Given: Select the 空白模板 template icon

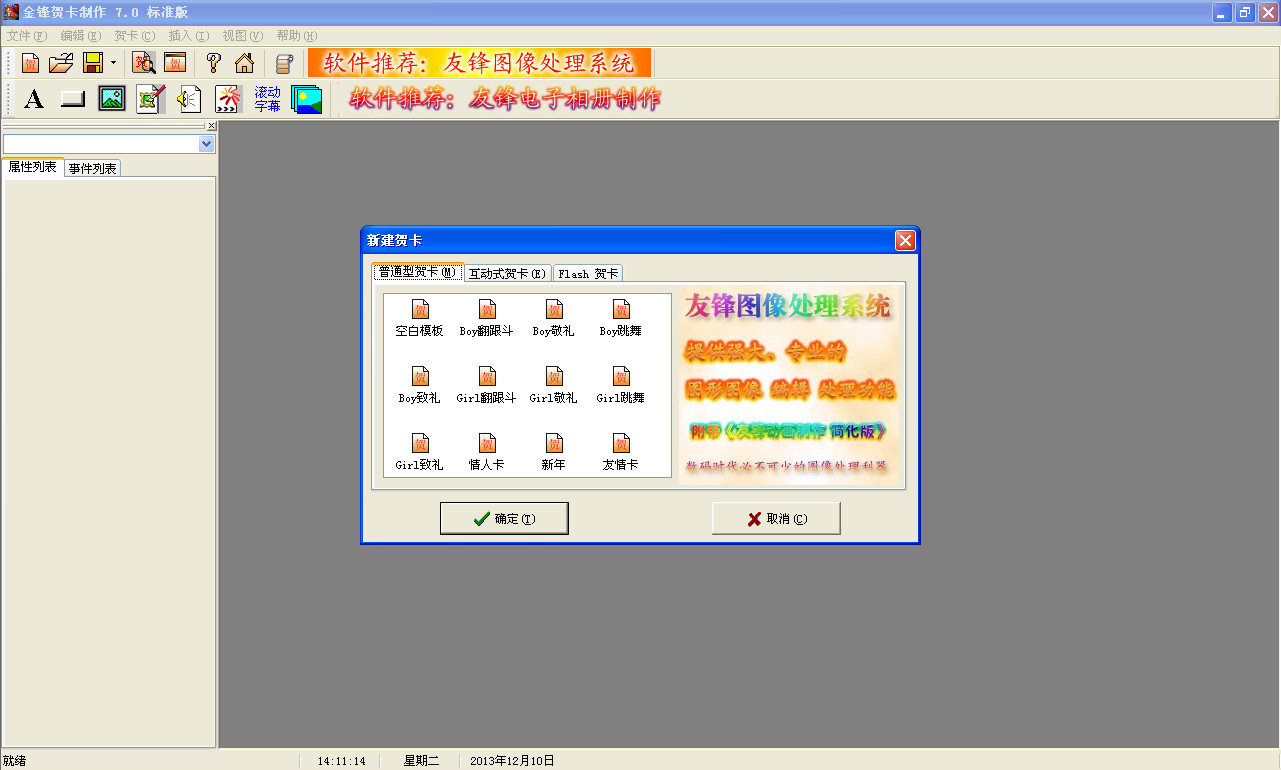Looking at the screenshot, I should click(x=420, y=318).
